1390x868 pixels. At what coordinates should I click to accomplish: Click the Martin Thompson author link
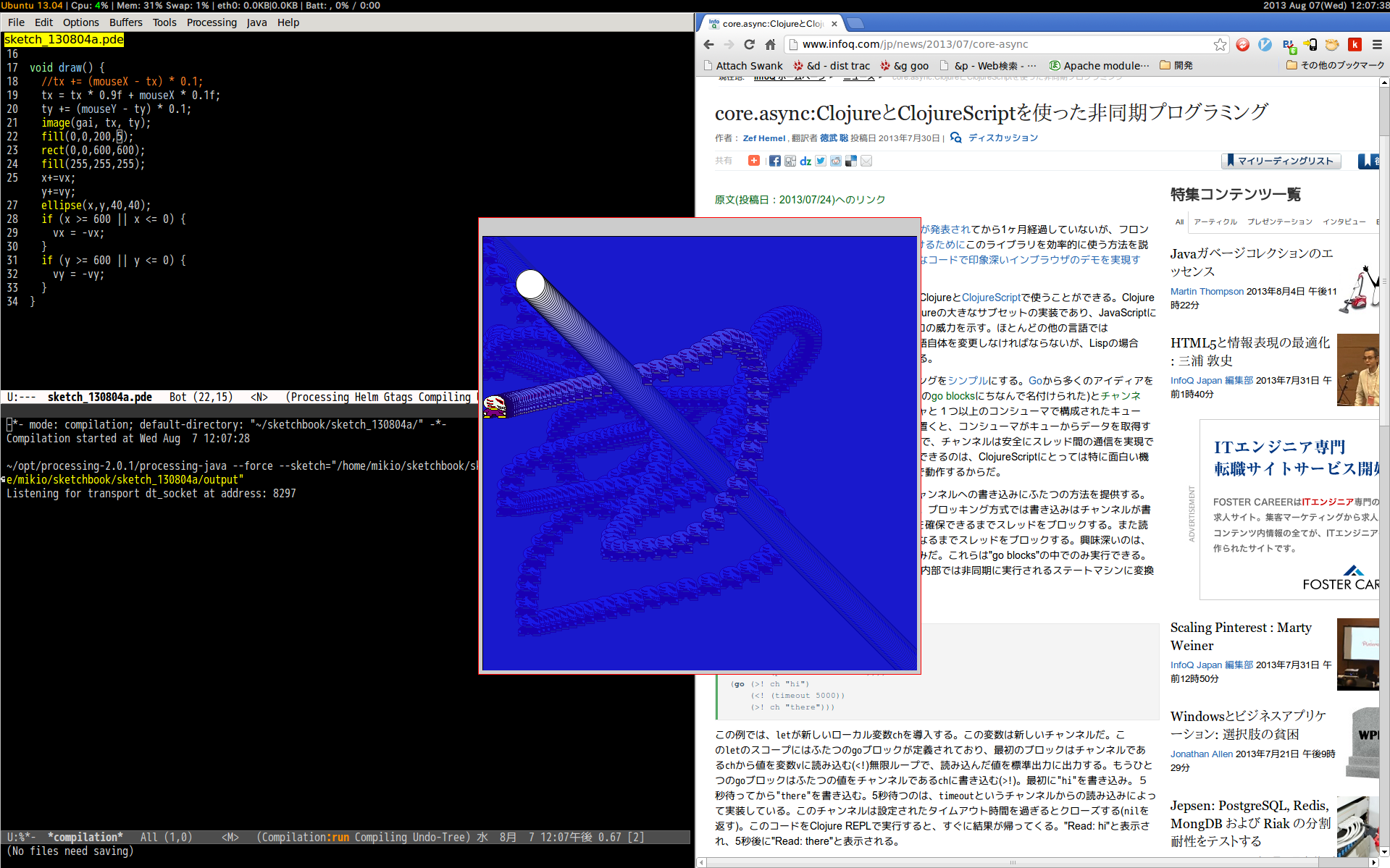coord(1207,292)
